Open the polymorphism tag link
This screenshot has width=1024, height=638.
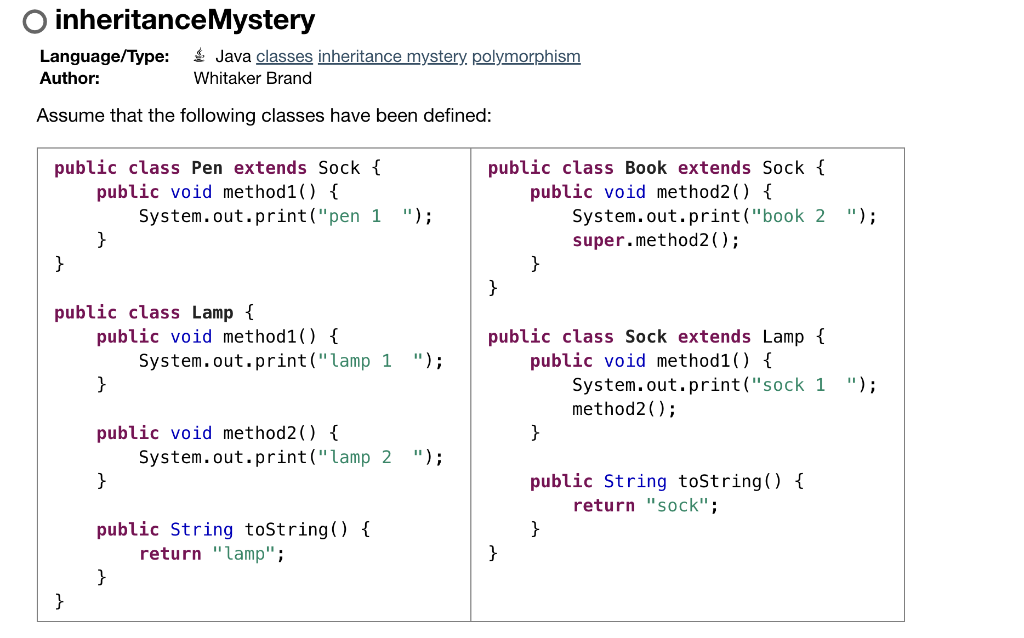[x=526, y=56]
